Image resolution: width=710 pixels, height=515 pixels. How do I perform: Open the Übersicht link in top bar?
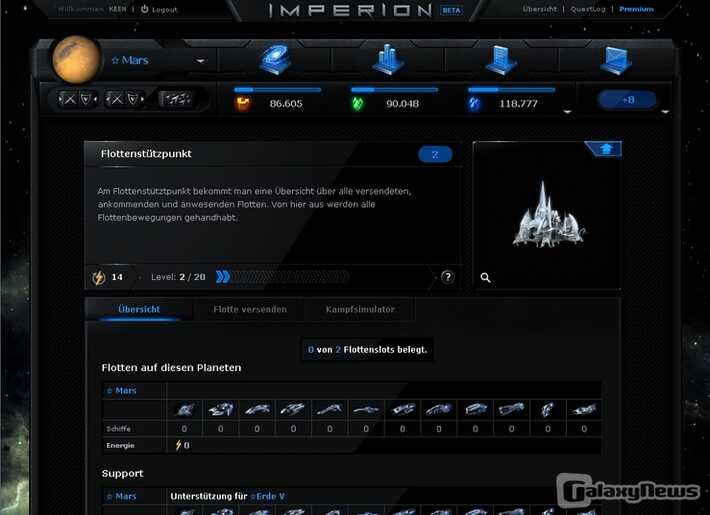(x=539, y=9)
